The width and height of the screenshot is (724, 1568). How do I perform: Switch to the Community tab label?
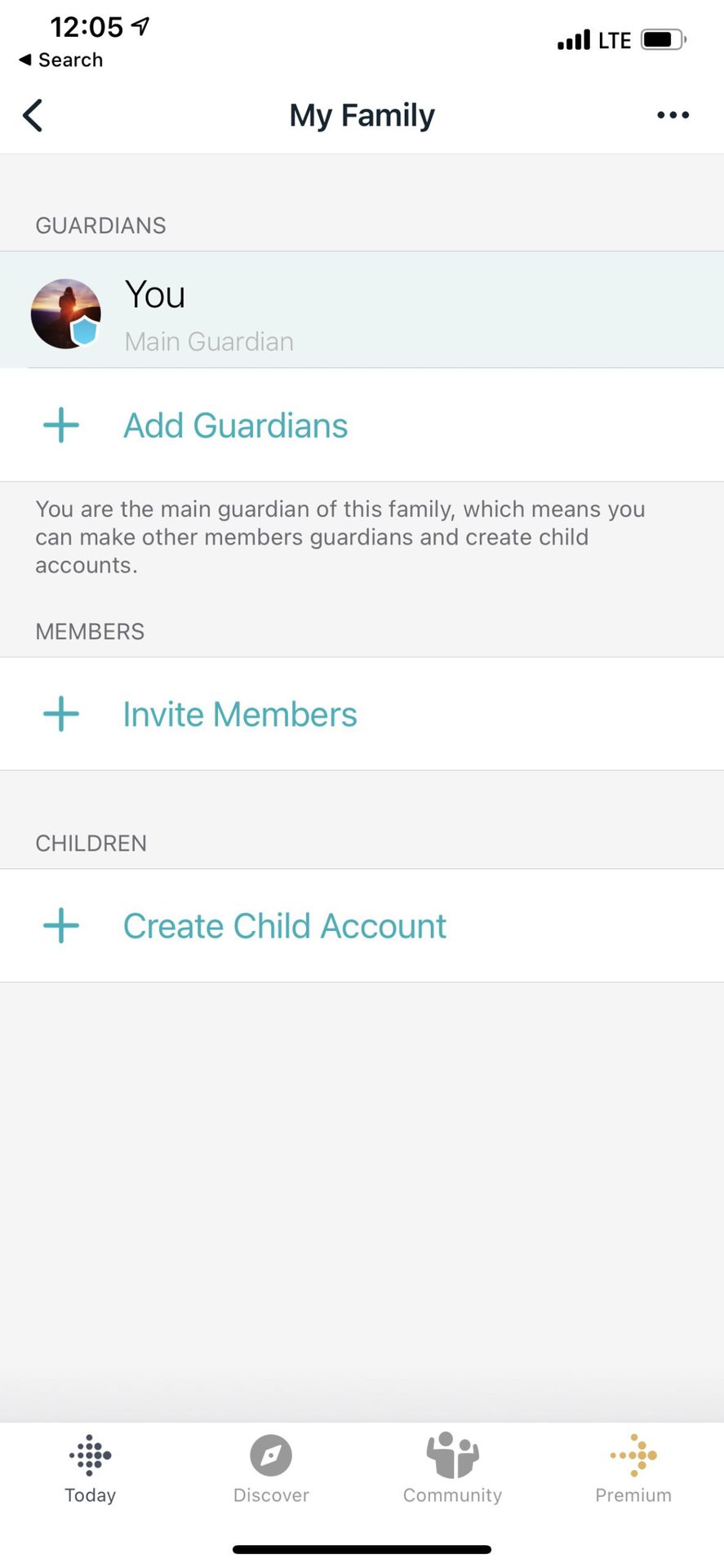click(452, 1495)
